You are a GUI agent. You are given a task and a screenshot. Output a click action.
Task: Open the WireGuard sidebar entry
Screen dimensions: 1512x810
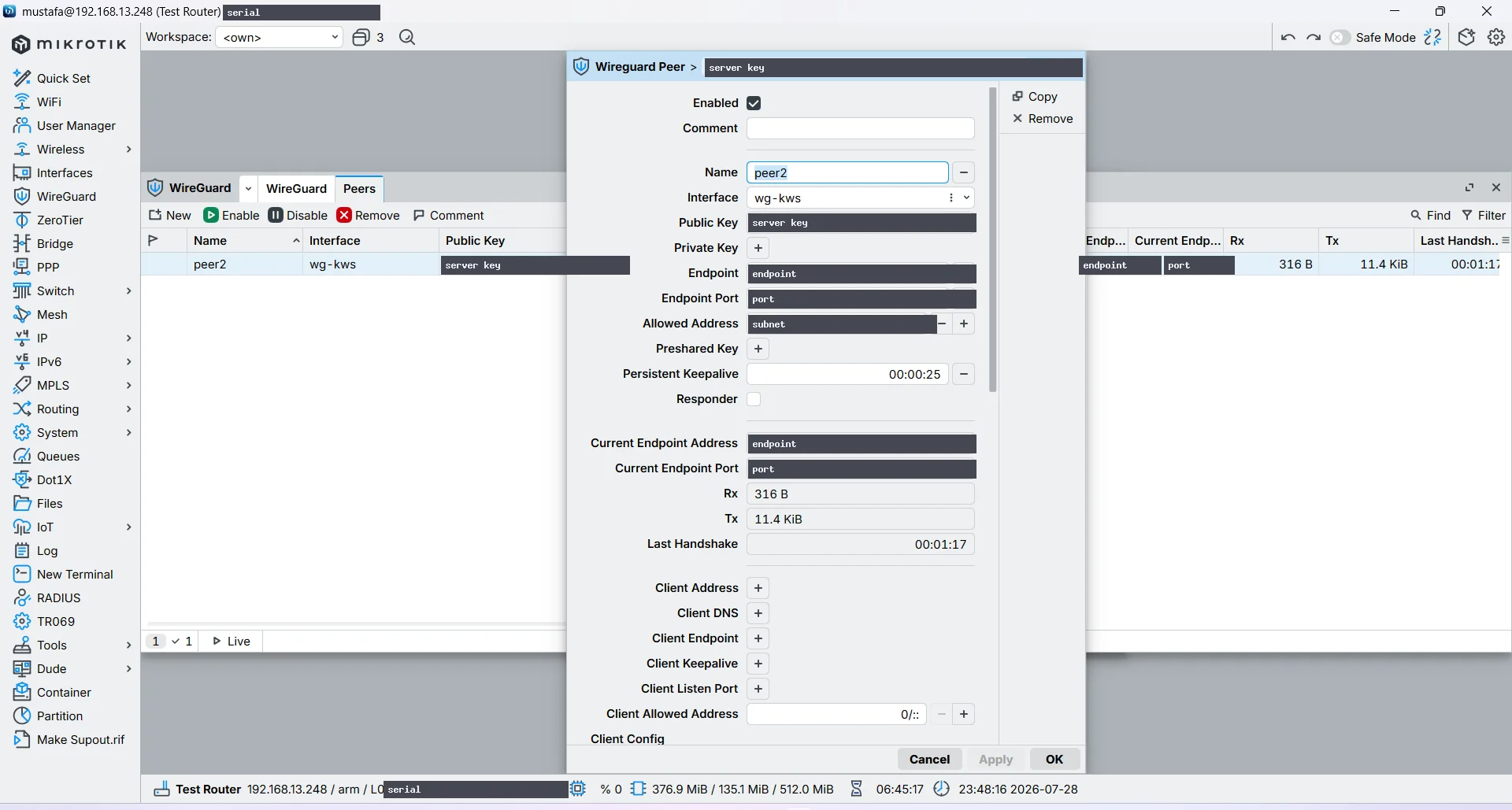point(54,196)
